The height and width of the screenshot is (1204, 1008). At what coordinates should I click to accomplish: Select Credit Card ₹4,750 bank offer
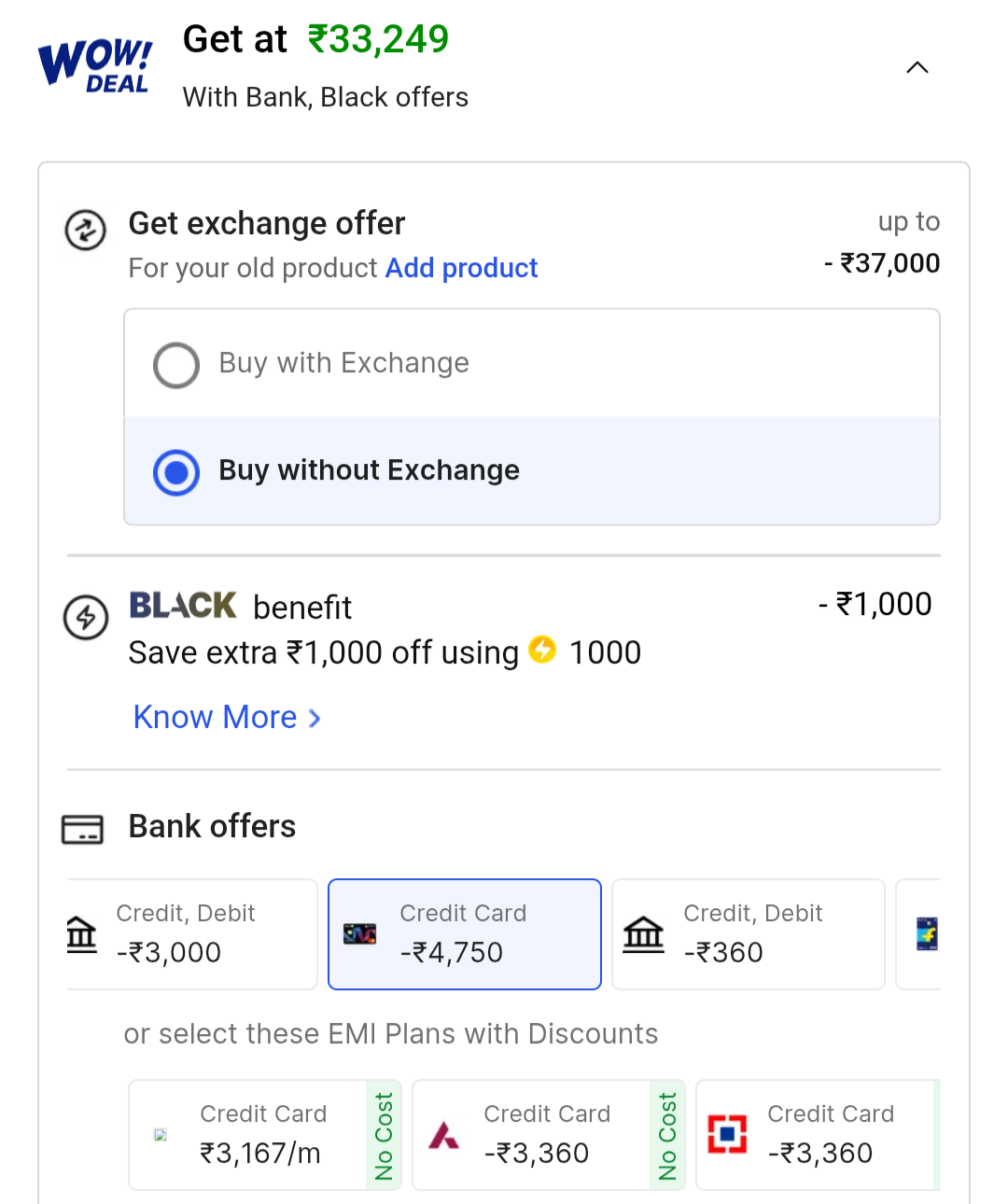464,933
